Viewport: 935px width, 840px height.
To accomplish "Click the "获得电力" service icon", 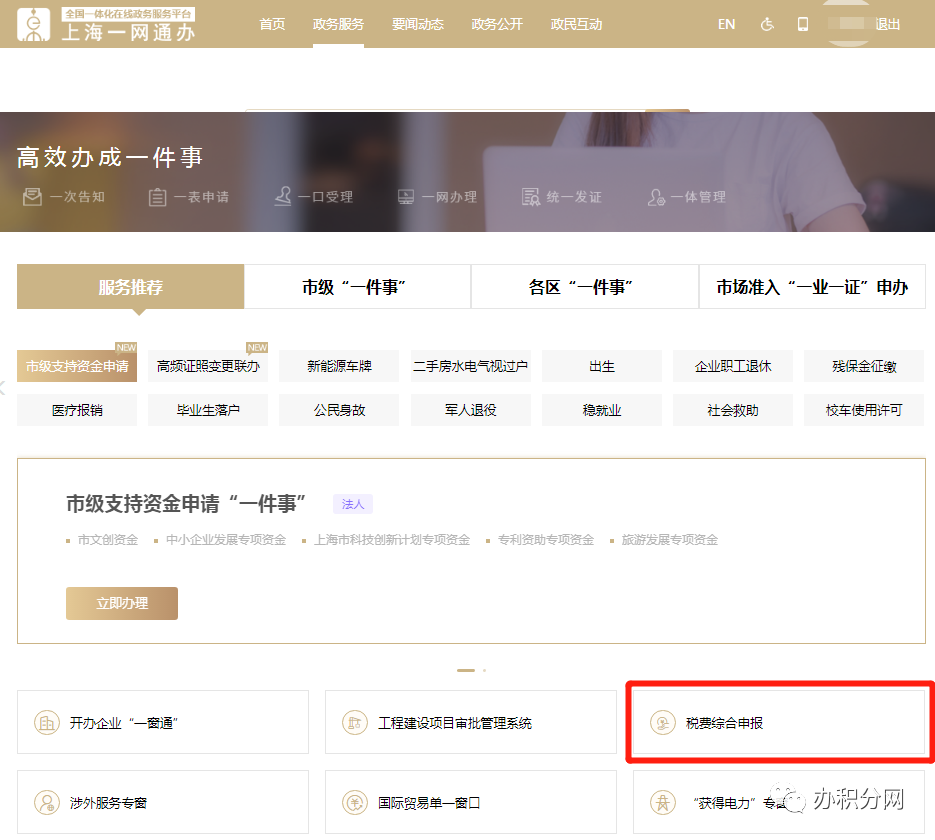I will [661, 802].
